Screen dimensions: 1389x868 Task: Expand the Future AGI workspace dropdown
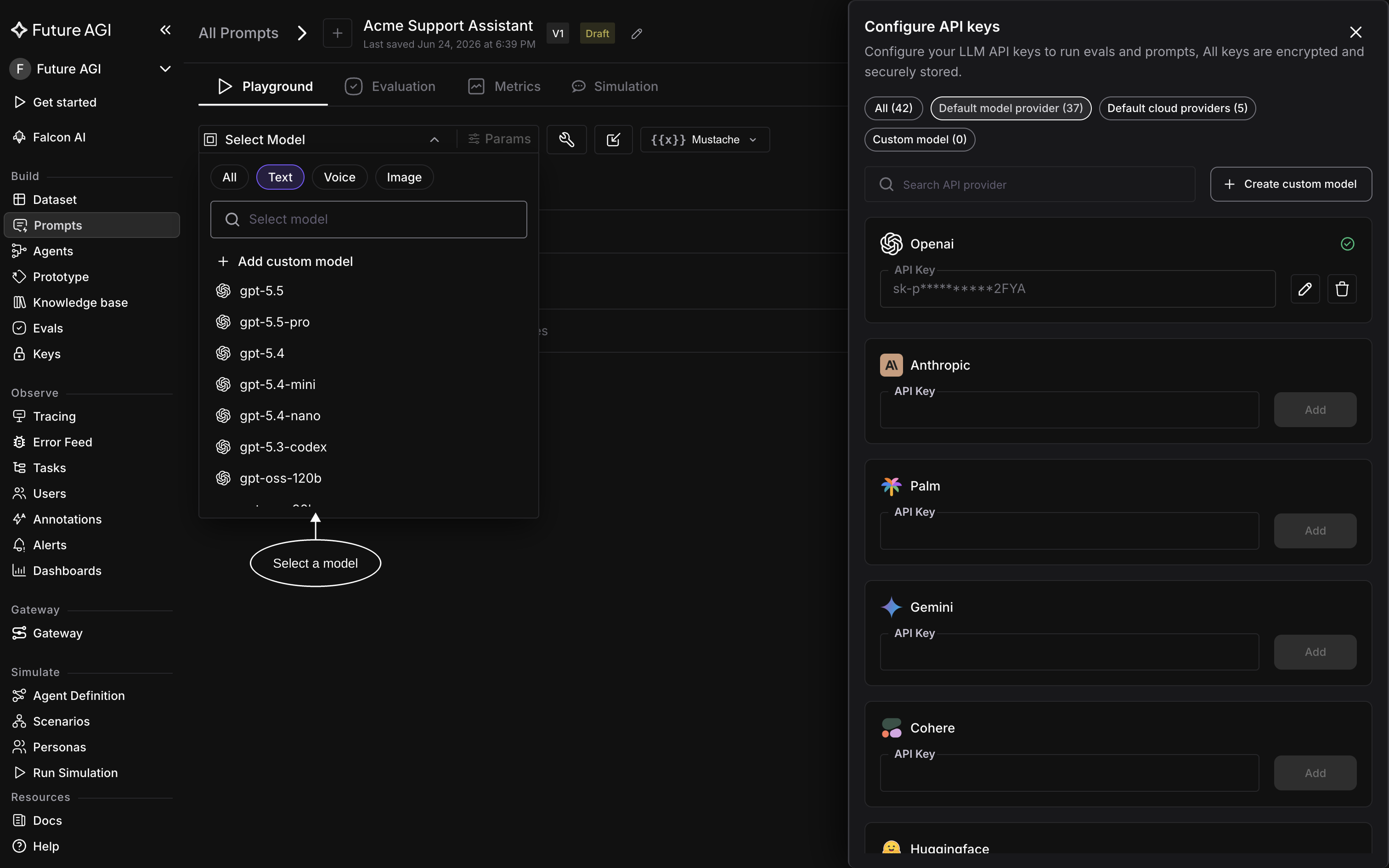165,69
